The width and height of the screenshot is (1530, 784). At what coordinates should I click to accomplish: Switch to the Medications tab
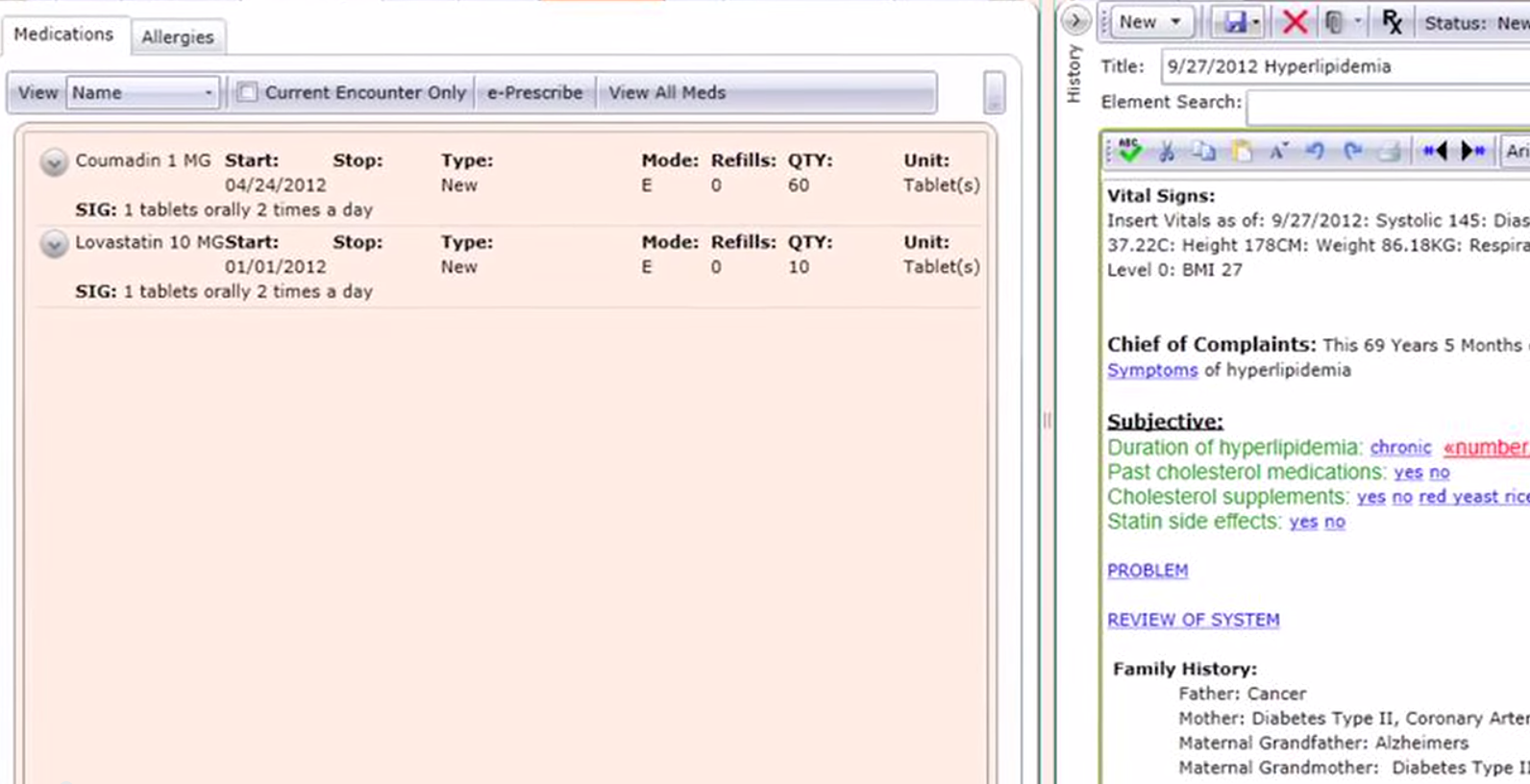click(63, 35)
